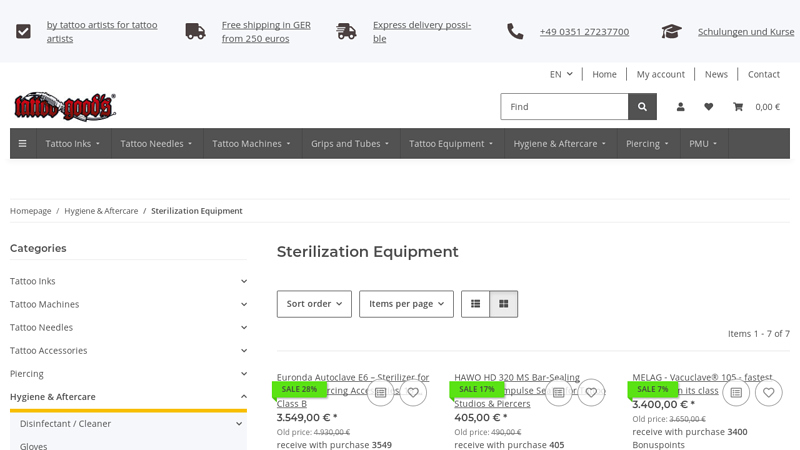This screenshot has width=800, height=450.
Task: Open the shopping cart icon
Action: pyautogui.click(x=738, y=107)
